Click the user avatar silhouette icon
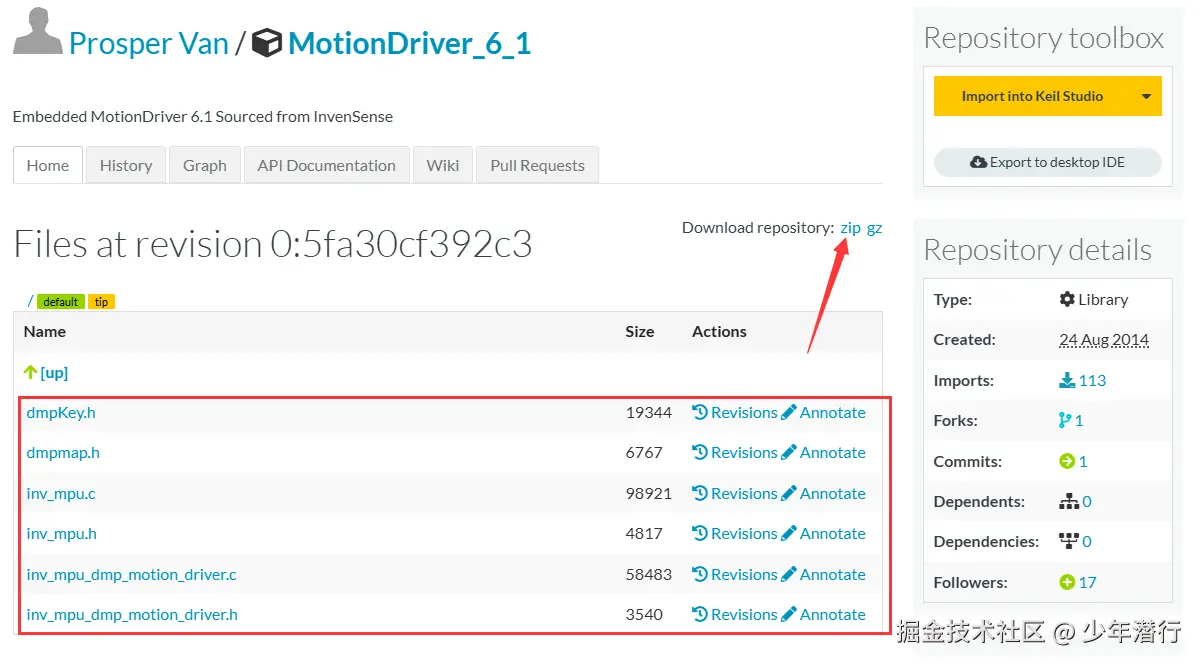This screenshot has width=1201, height=665. coord(38,30)
